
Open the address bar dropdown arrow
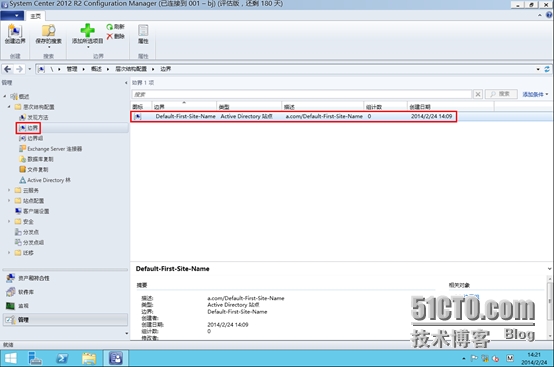pyautogui.click(x=538, y=69)
